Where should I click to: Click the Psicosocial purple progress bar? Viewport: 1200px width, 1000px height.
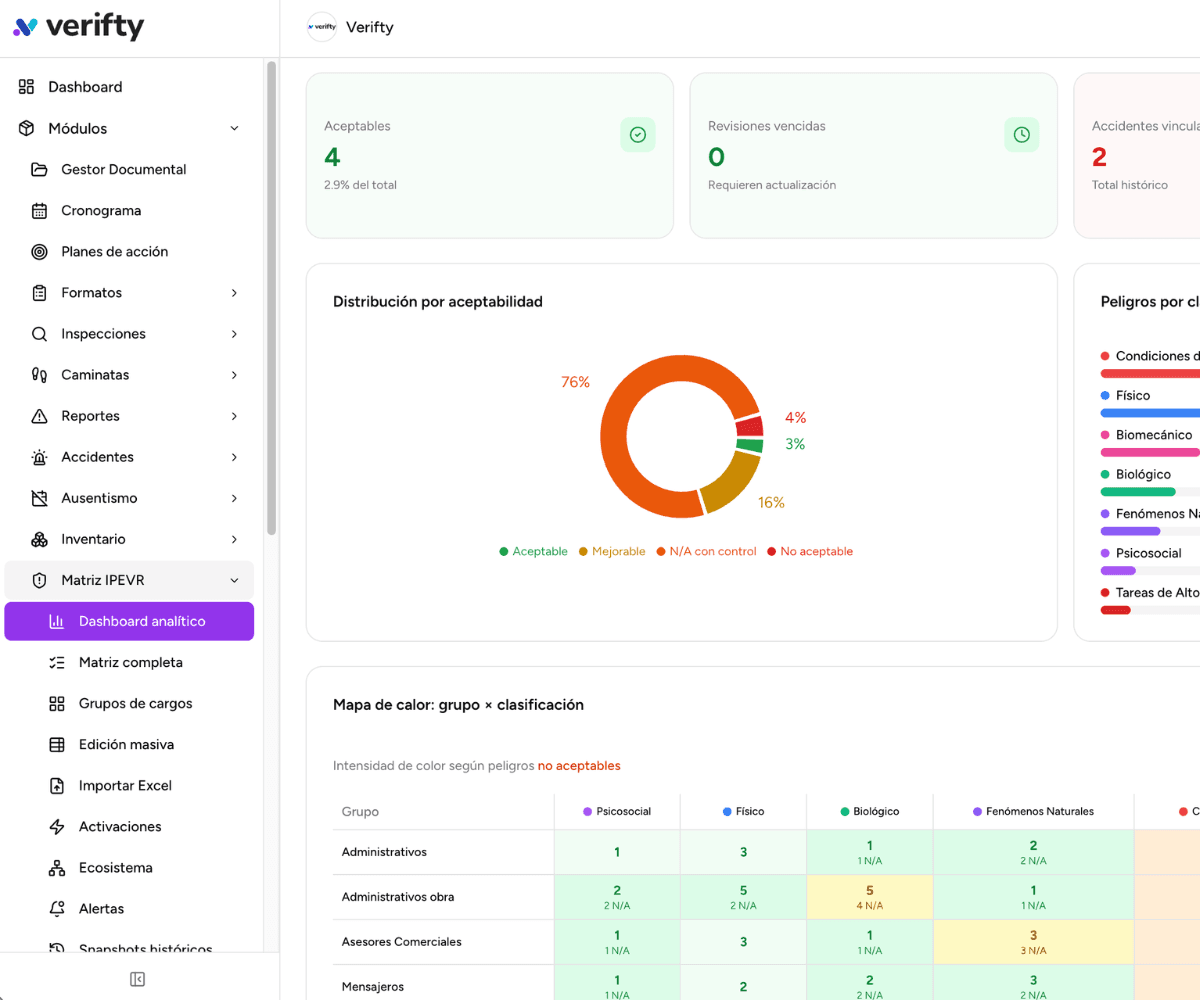click(x=1118, y=571)
